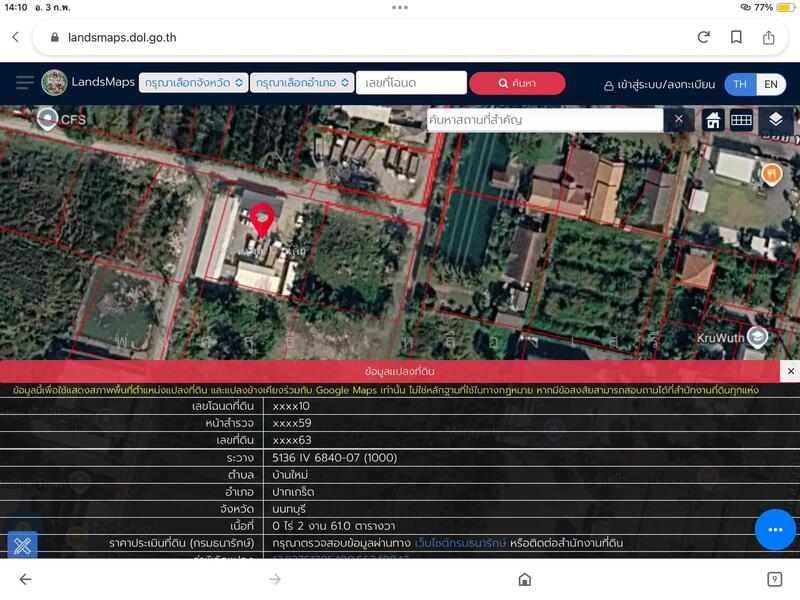The width and height of the screenshot is (800, 600).
Task: Open the province selection dropdown
Action: [x=194, y=83]
